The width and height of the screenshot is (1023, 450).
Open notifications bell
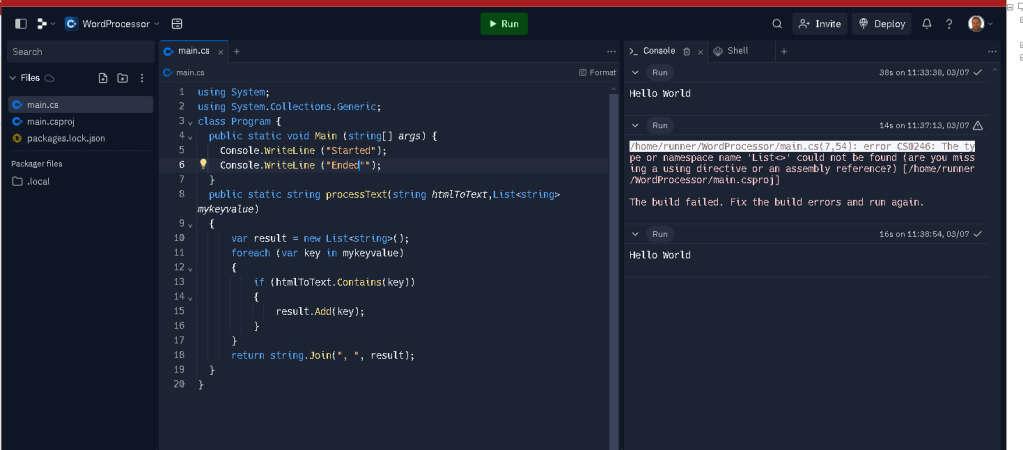(926, 24)
